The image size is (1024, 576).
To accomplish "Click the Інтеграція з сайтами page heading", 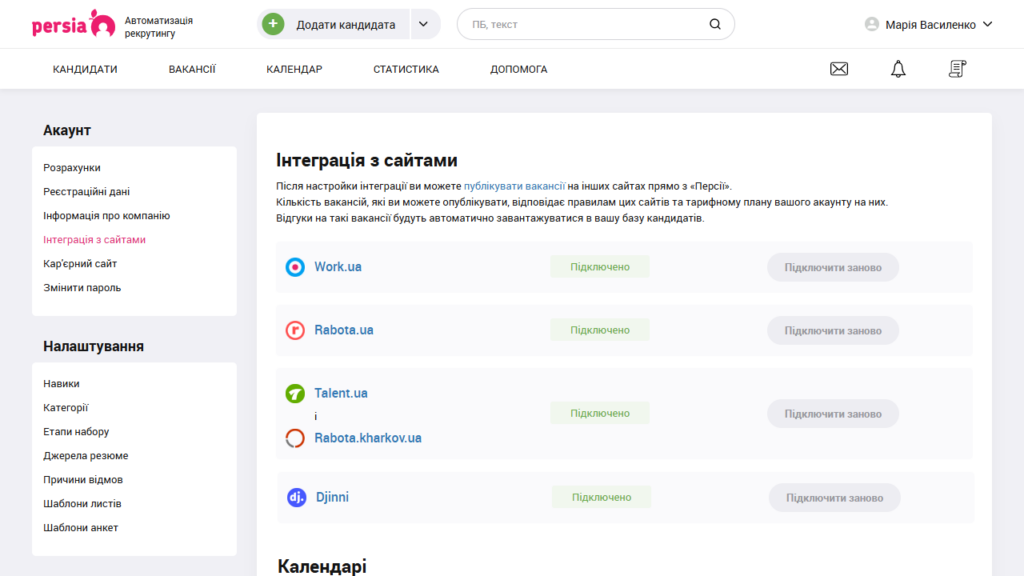I will [x=366, y=160].
